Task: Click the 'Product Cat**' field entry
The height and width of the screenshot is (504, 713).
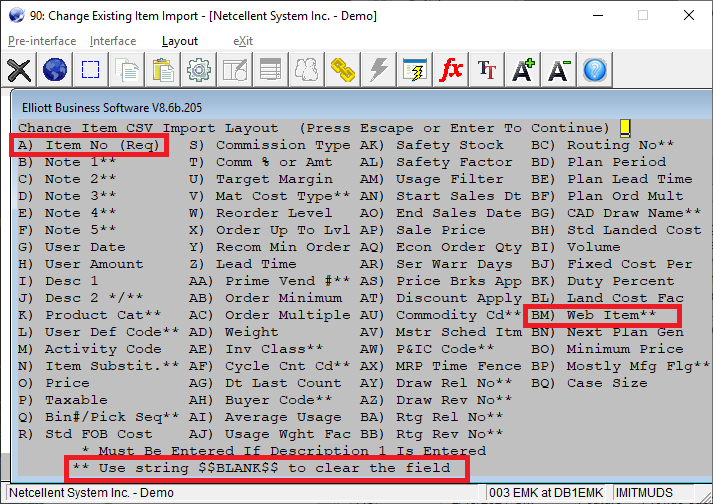Action: [90, 315]
